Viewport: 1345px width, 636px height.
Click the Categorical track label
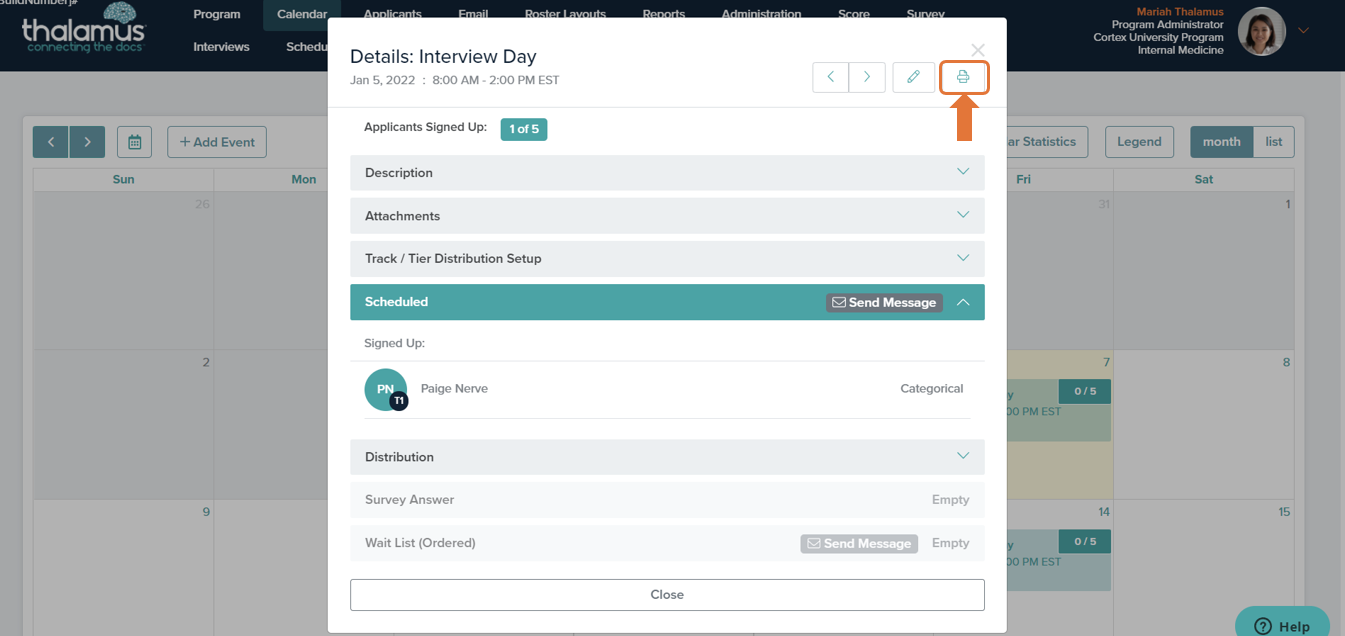point(932,389)
